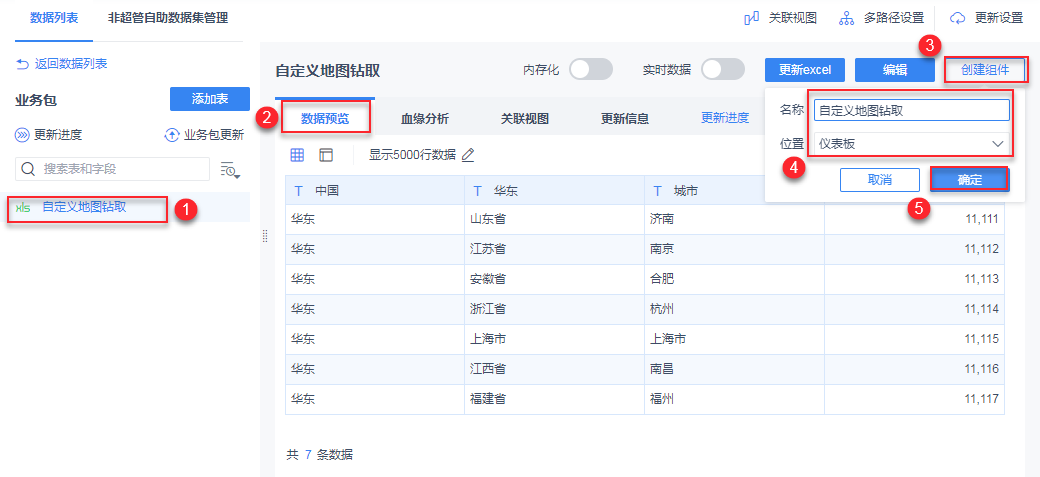The height and width of the screenshot is (477, 1040).
Task: Click the 关联视图 icon in top bar
Action: tap(752, 18)
